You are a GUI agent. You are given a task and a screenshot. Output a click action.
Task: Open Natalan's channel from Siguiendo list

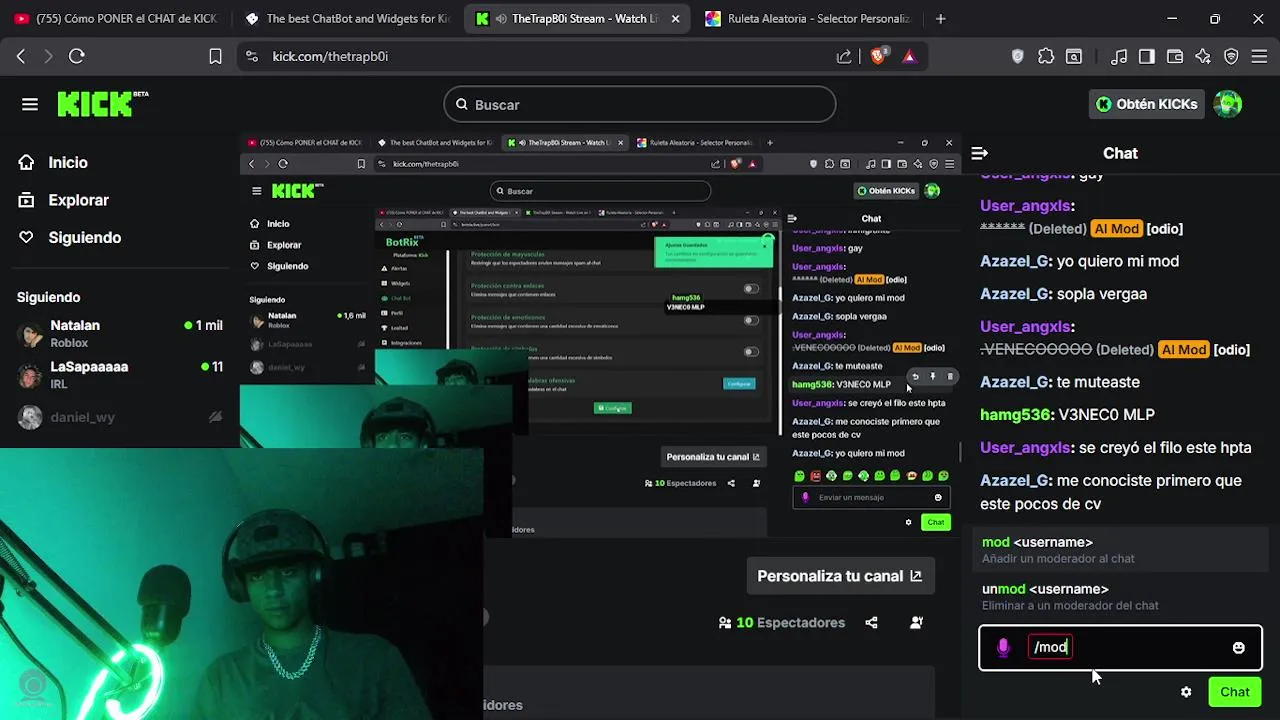[120, 333]
